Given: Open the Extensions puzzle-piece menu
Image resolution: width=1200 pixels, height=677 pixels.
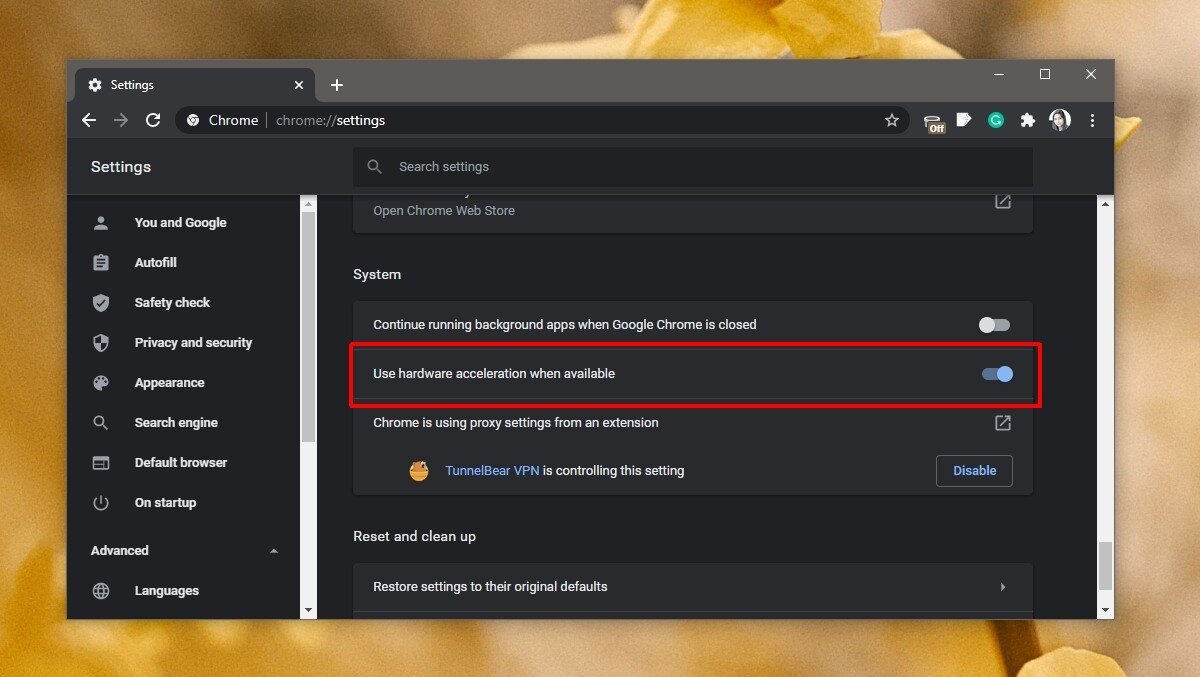Looking at the screenshot, I should (1027, 120).
